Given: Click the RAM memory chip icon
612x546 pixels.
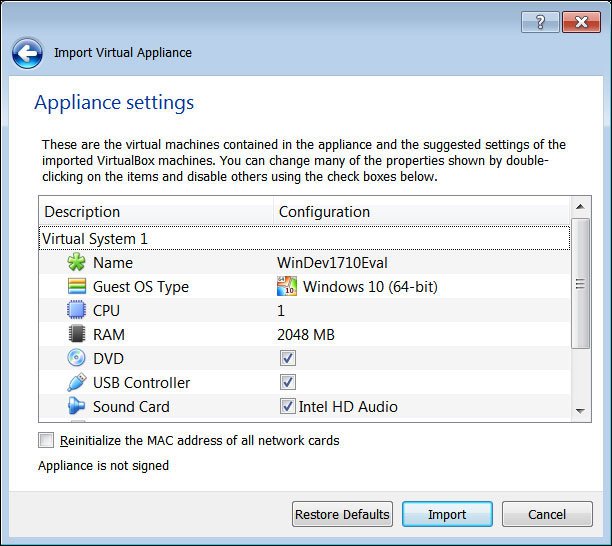Looking at the screenshot, I should pos(77,335).
